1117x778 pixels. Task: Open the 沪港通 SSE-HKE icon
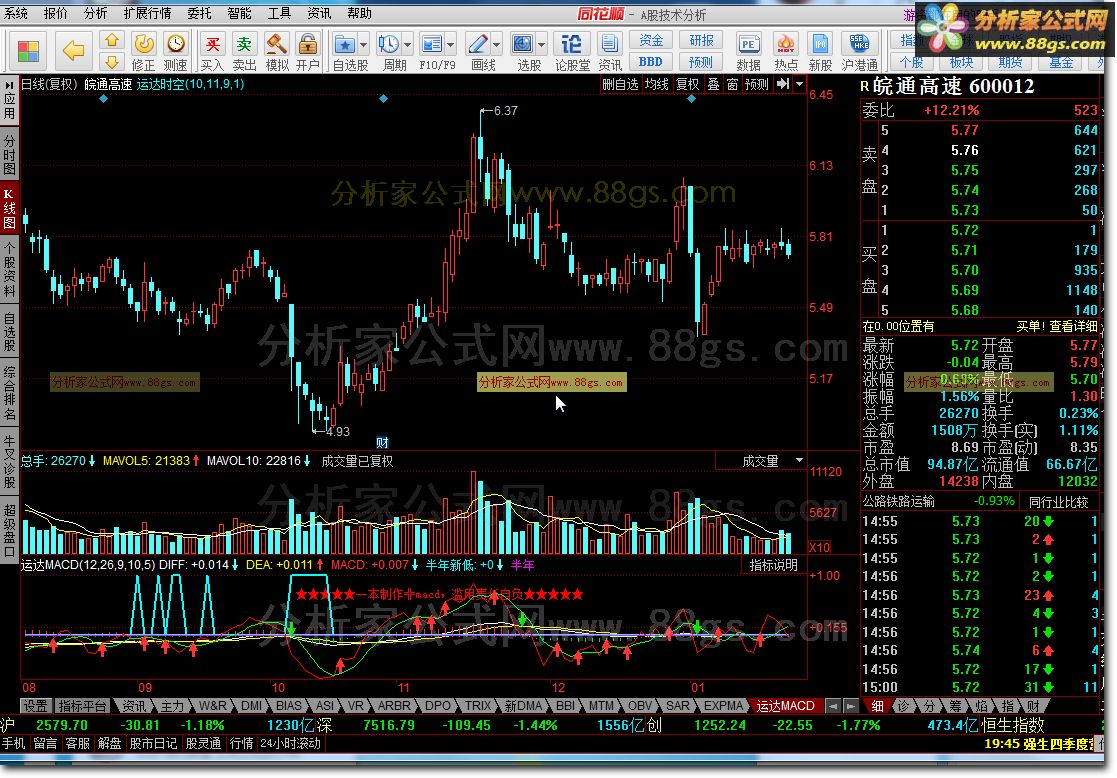pyautogui.click(x=860, y=44)
